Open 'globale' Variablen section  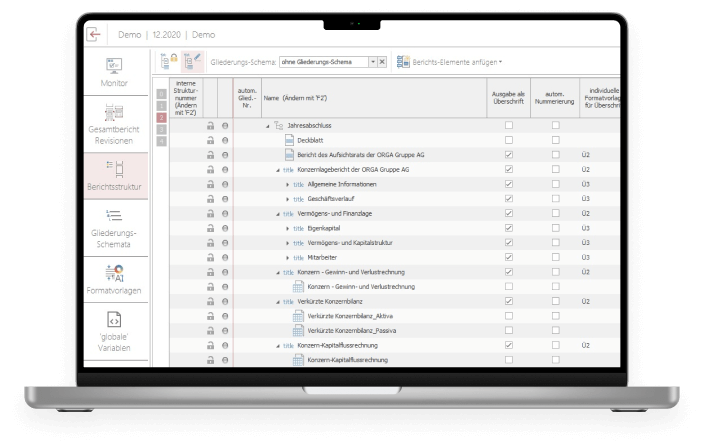[114, 331]
